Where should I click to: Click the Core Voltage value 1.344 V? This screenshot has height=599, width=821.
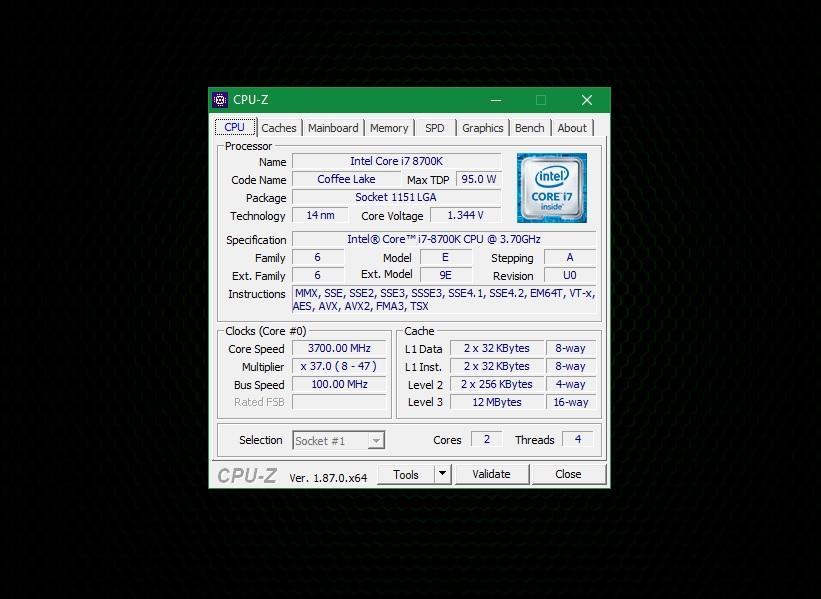[x=465, y=215]
